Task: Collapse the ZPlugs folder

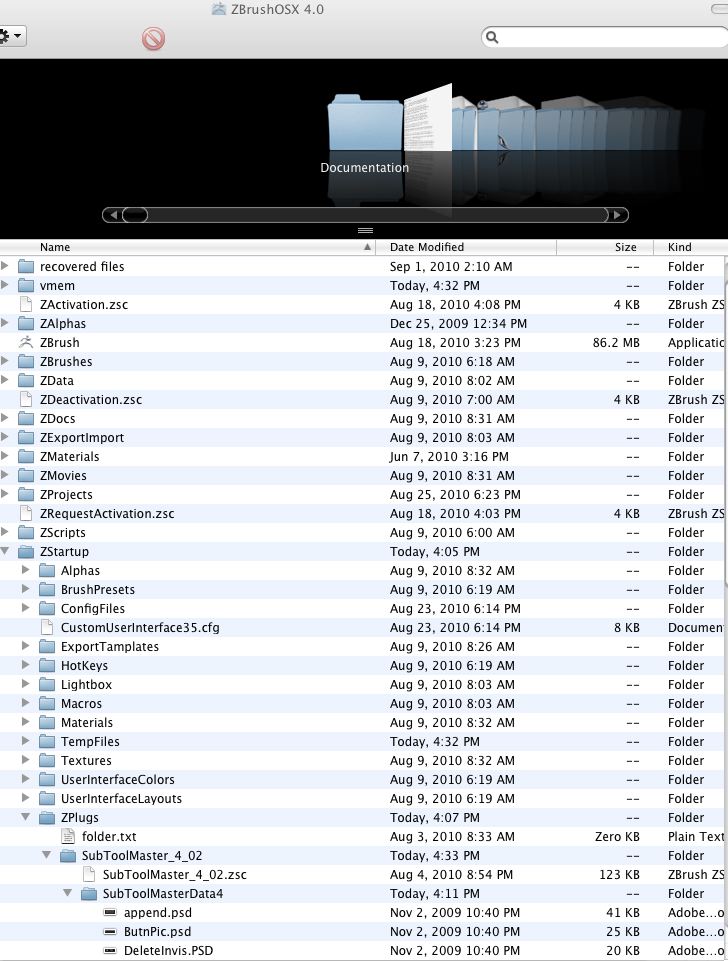Action: pos(26,817)
